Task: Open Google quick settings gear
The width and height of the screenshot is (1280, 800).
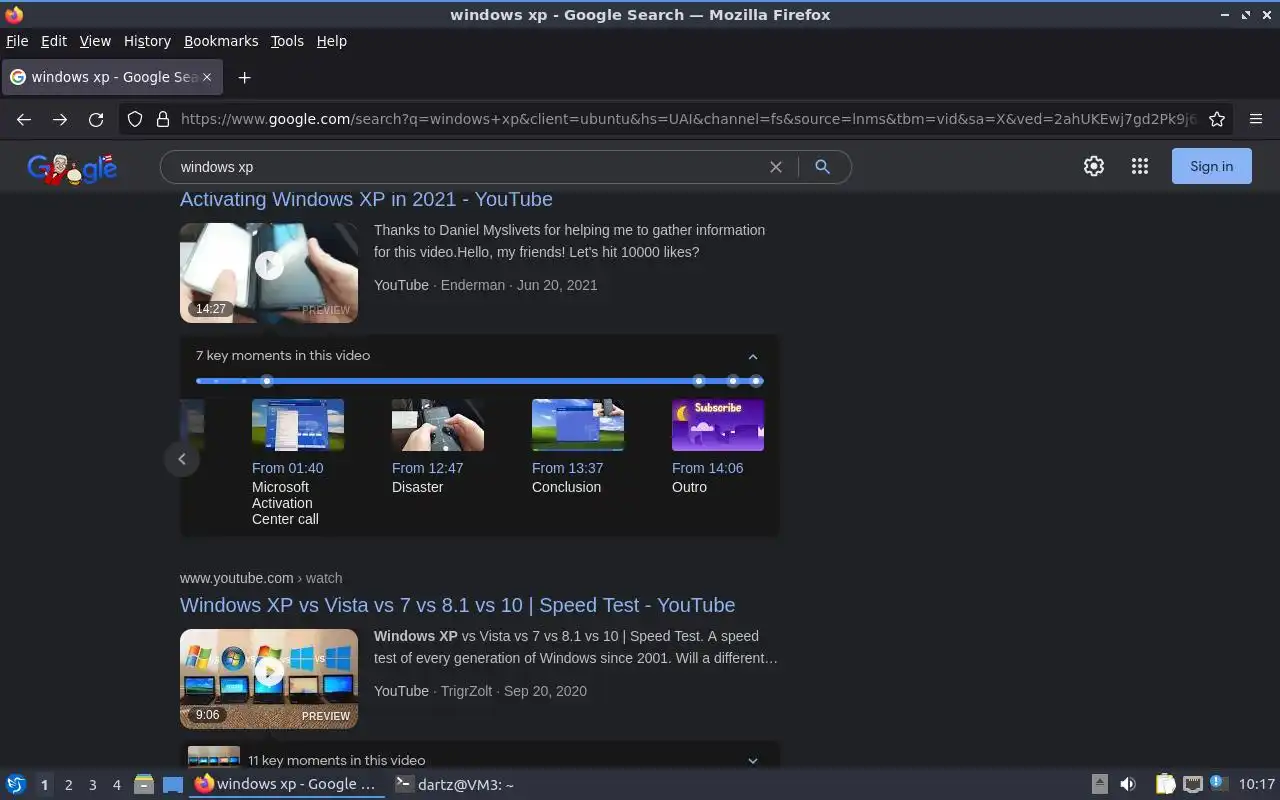Action: pyautogui.click(x=1094, y=167)
